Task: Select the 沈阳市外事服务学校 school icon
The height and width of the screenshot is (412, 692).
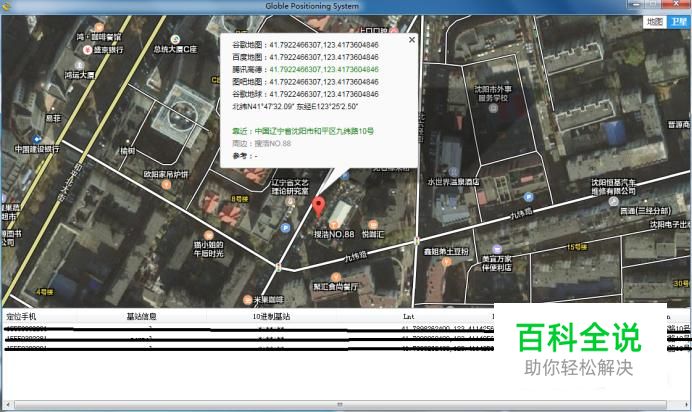Action: click(493, 108)
